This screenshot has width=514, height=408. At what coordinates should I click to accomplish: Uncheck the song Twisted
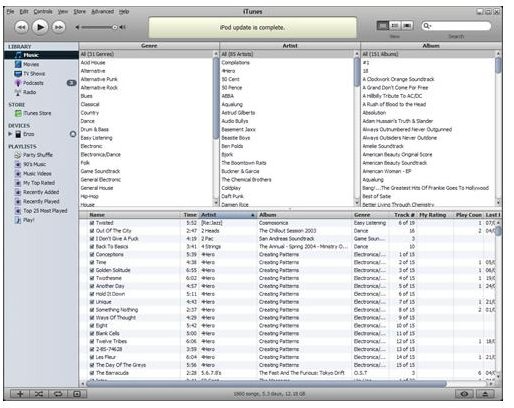click(x=92, y=223)
